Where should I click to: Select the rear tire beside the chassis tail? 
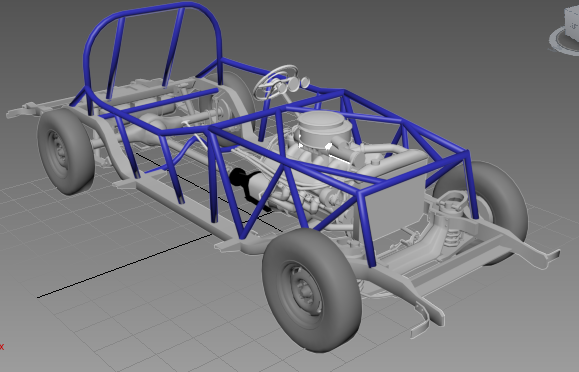click(66, 151)
